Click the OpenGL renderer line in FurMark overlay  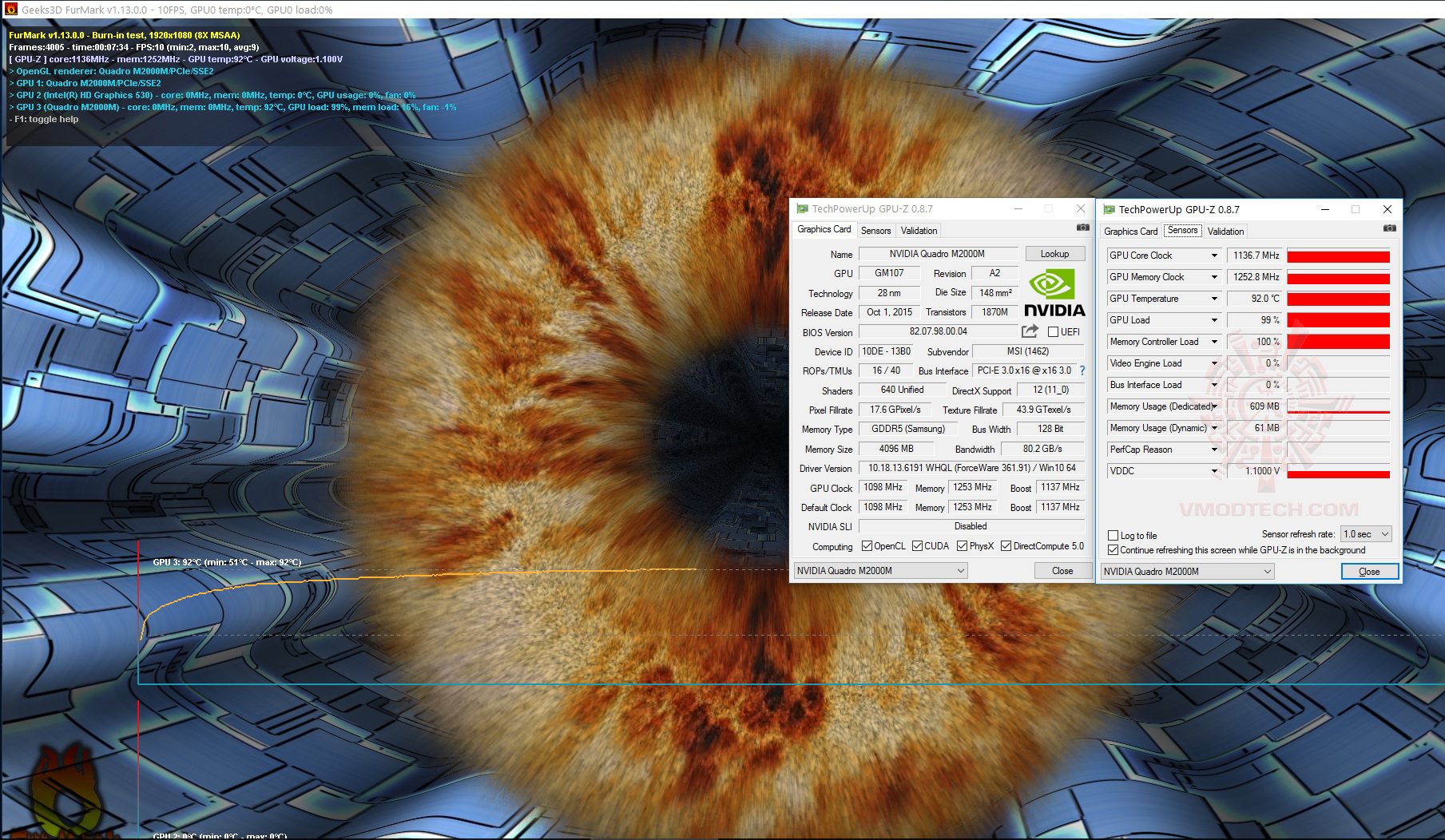111,71
